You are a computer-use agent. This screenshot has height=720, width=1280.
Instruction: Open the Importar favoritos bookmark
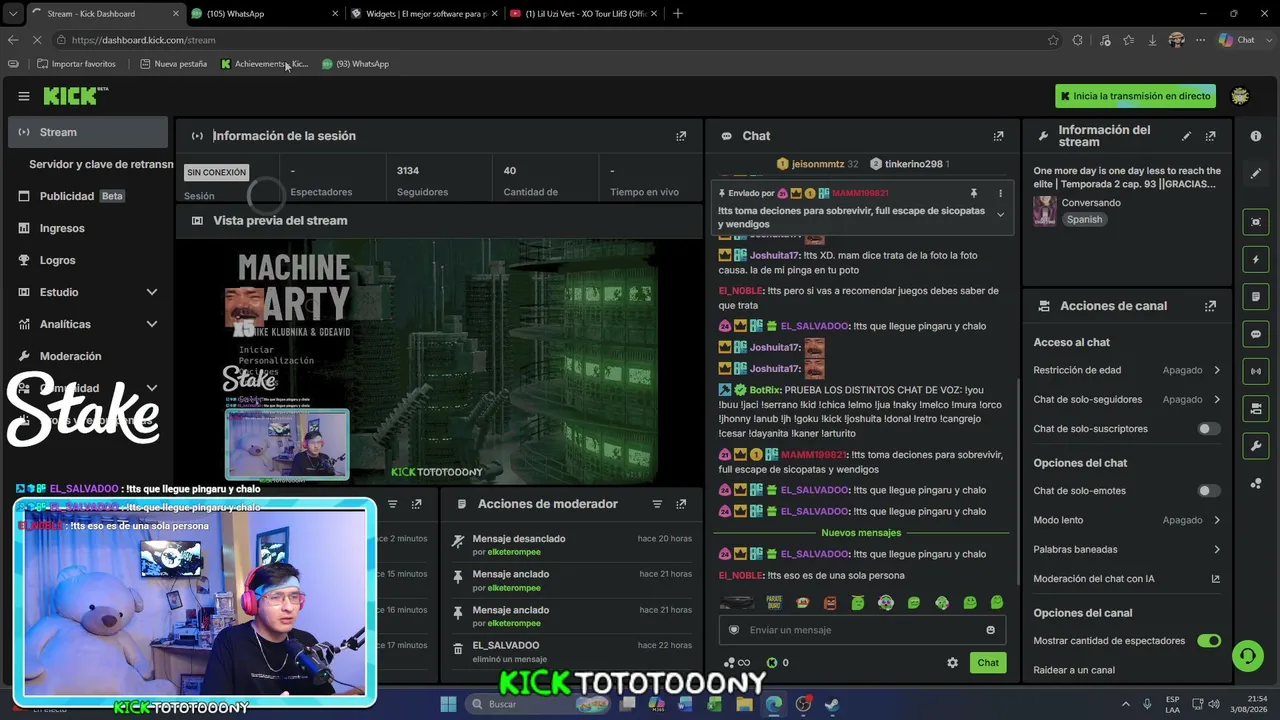click(76, 64)
